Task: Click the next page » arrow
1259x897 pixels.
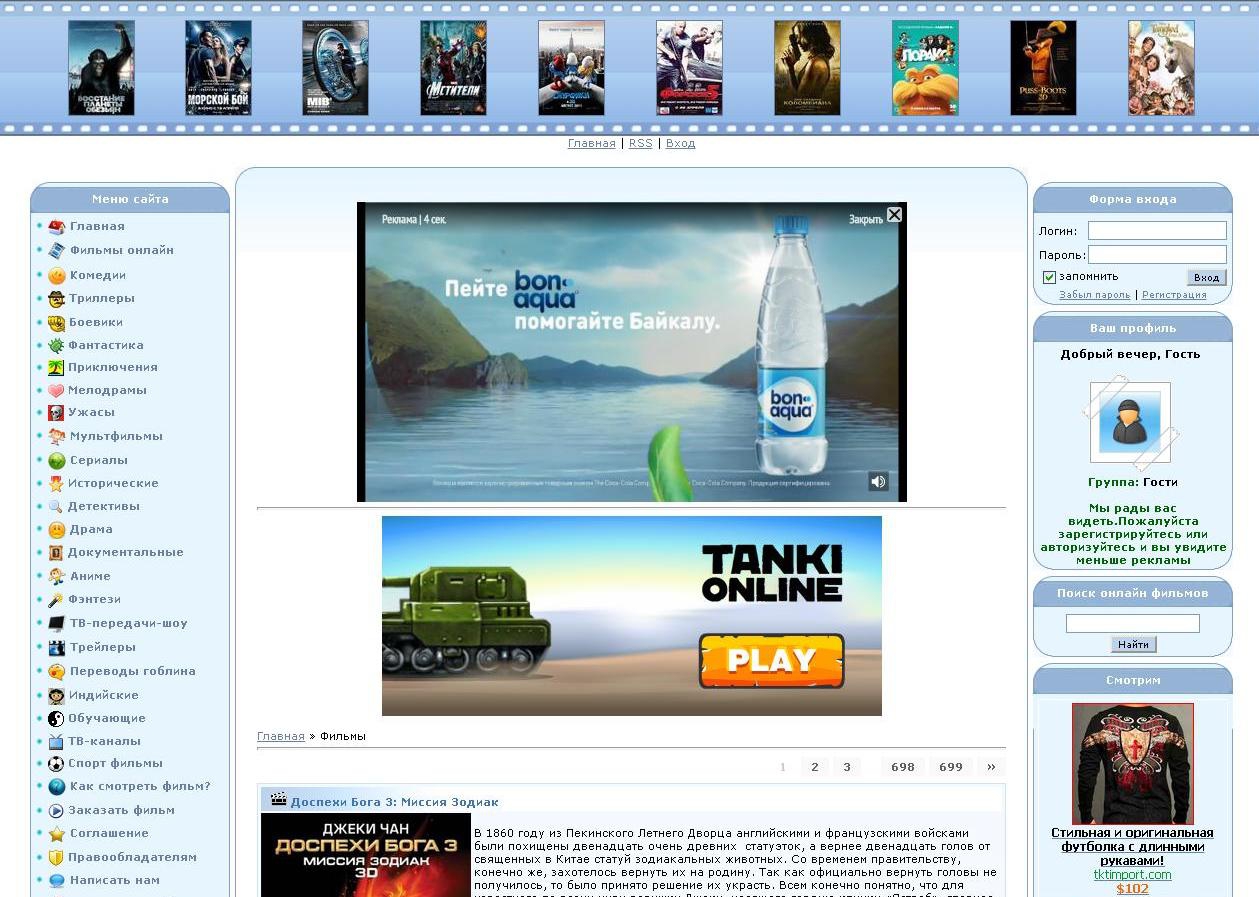Action: [x=991, y=767]
